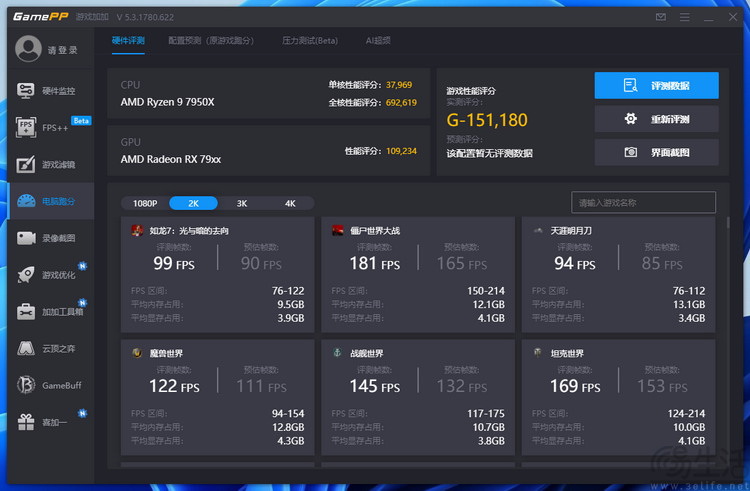
Task: Click estimated 165 FPS in 僵尸世界大战
Action: pyautogui.click(x=462, y=263)
